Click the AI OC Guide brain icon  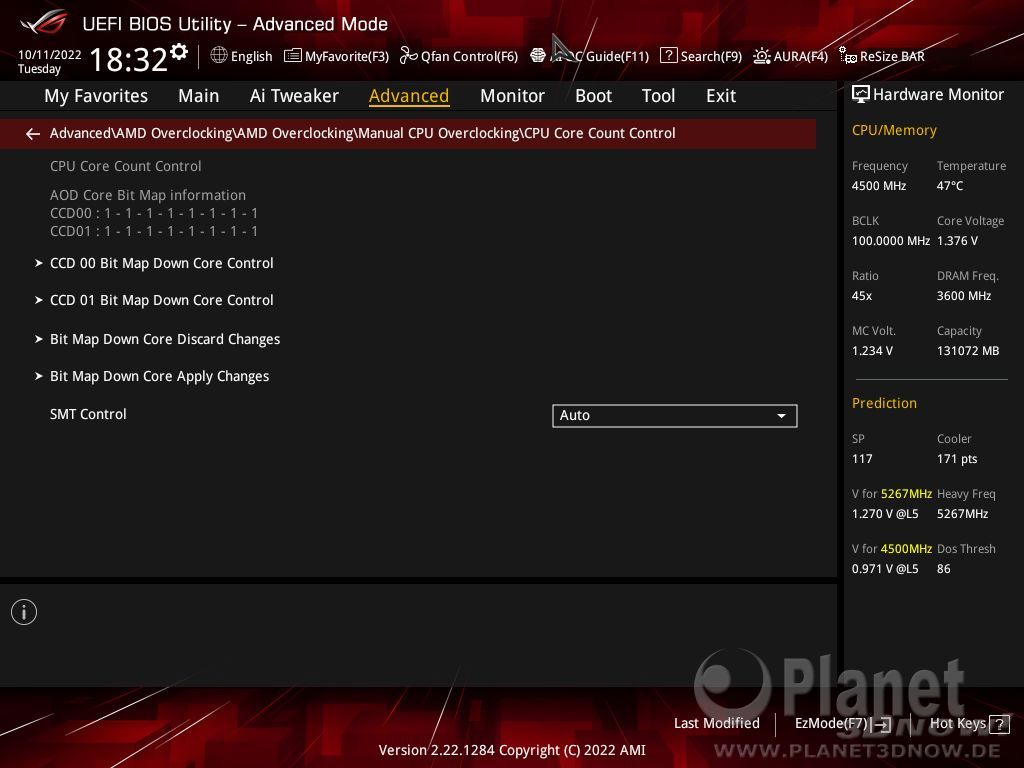coord(537,56)
